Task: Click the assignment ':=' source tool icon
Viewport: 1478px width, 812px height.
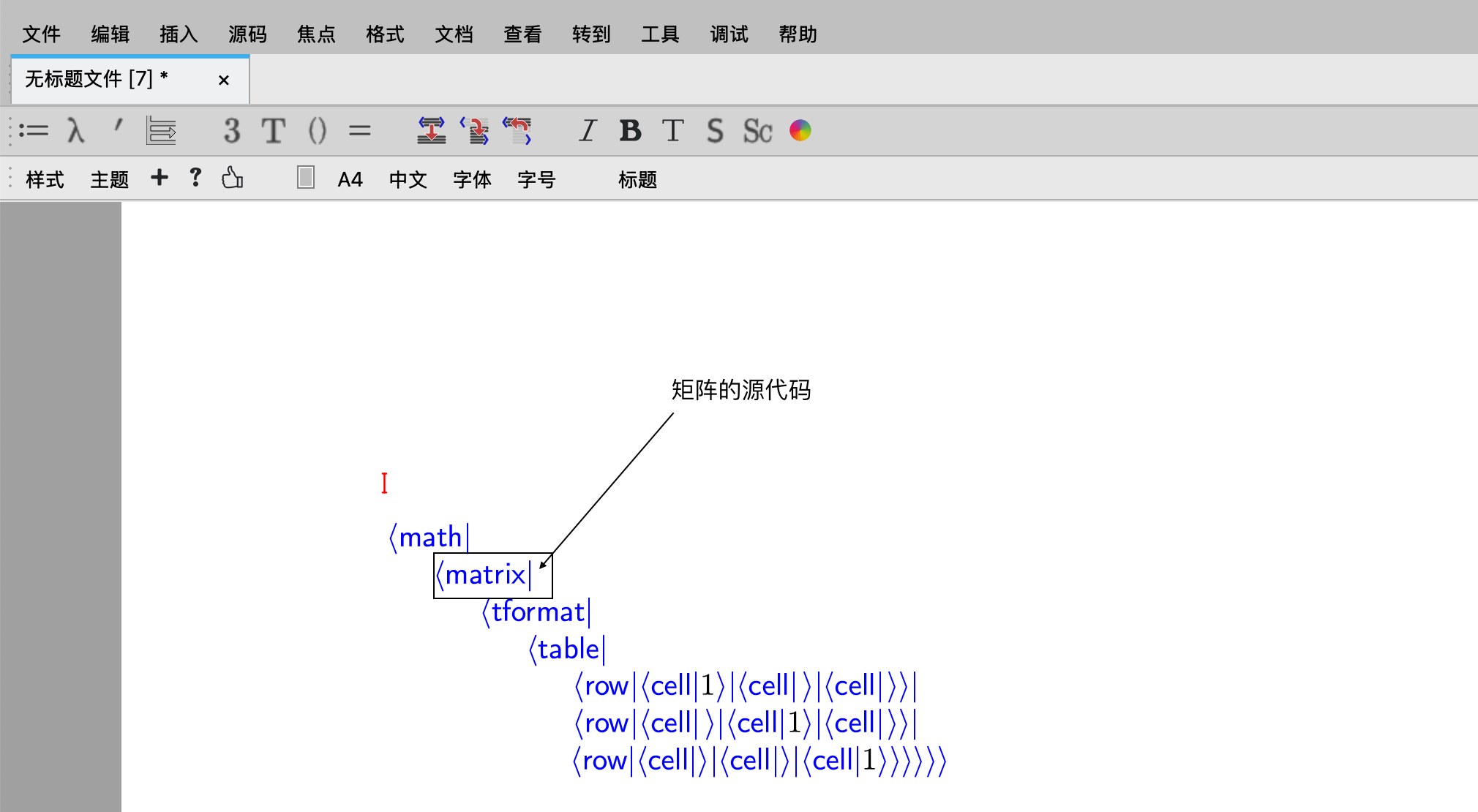Action: pyautogui.click(x=34, y=131)
